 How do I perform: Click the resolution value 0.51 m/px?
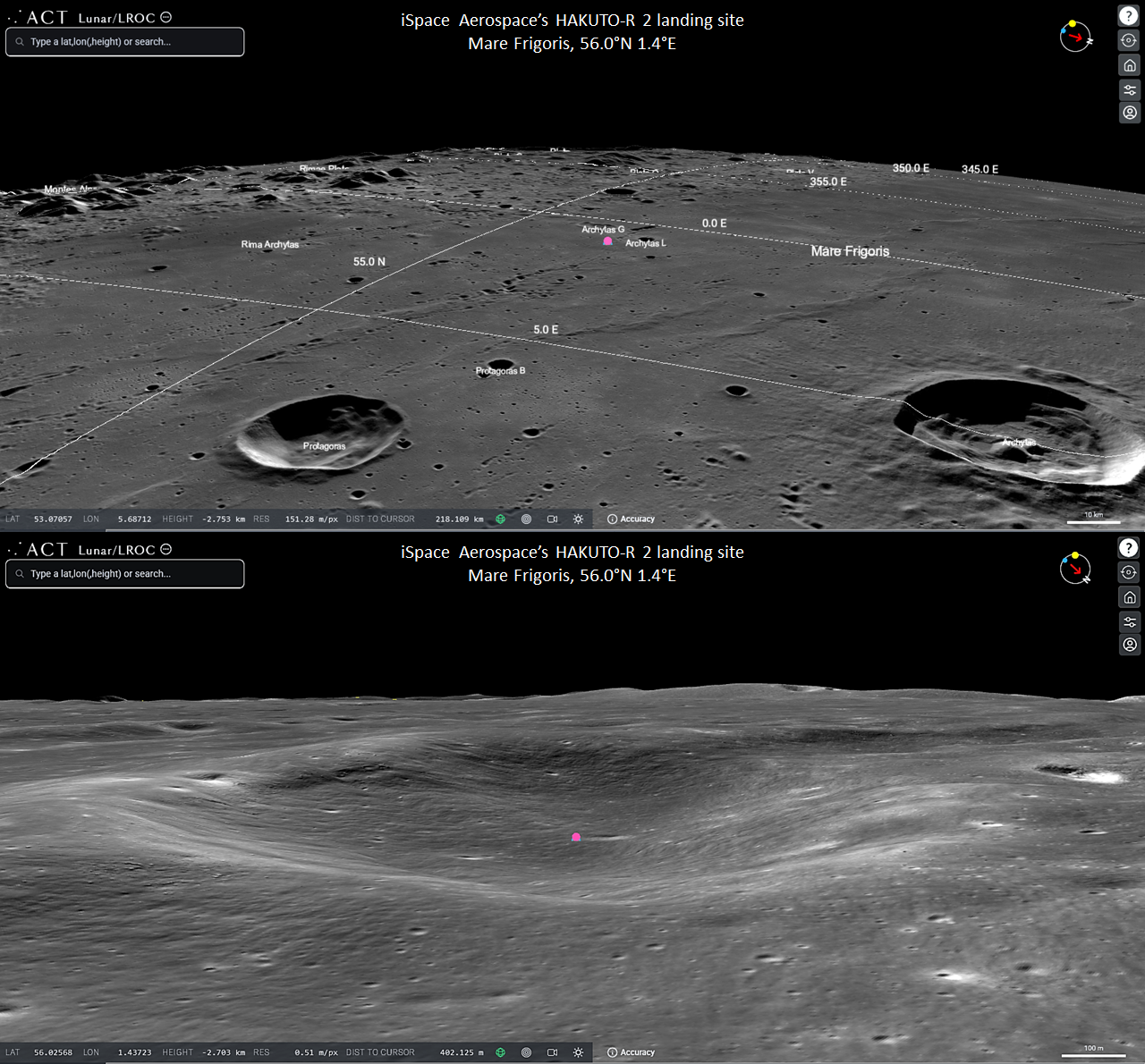tap(317, 1052)
